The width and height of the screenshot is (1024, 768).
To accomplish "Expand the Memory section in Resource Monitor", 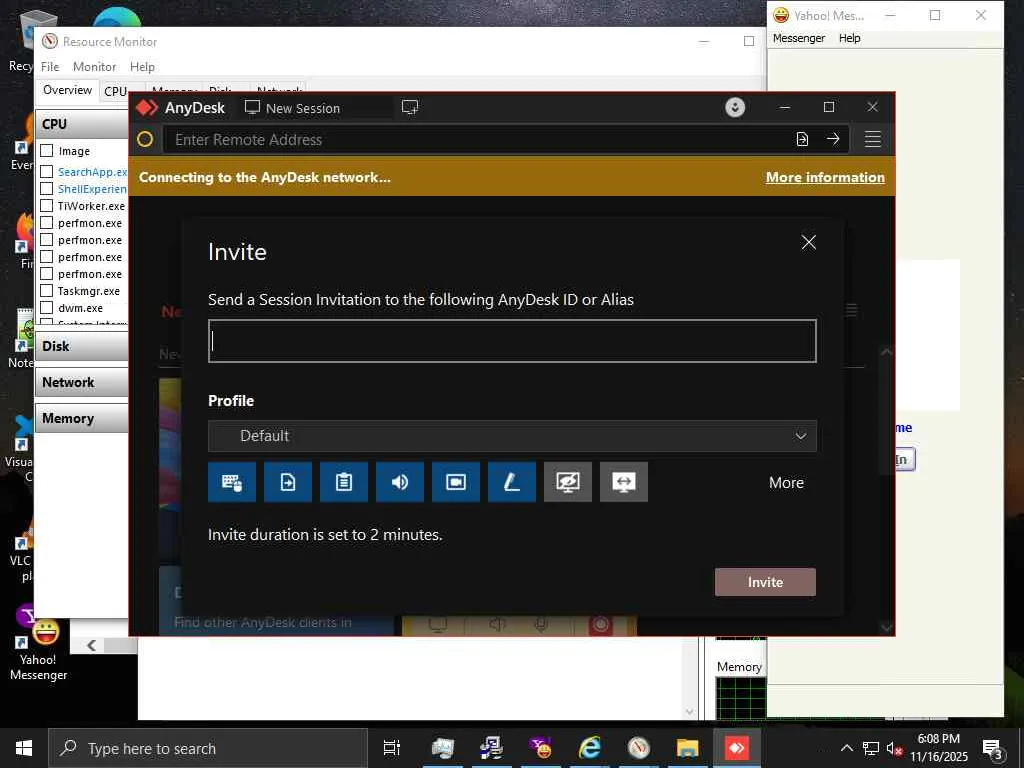I will 82,418.
